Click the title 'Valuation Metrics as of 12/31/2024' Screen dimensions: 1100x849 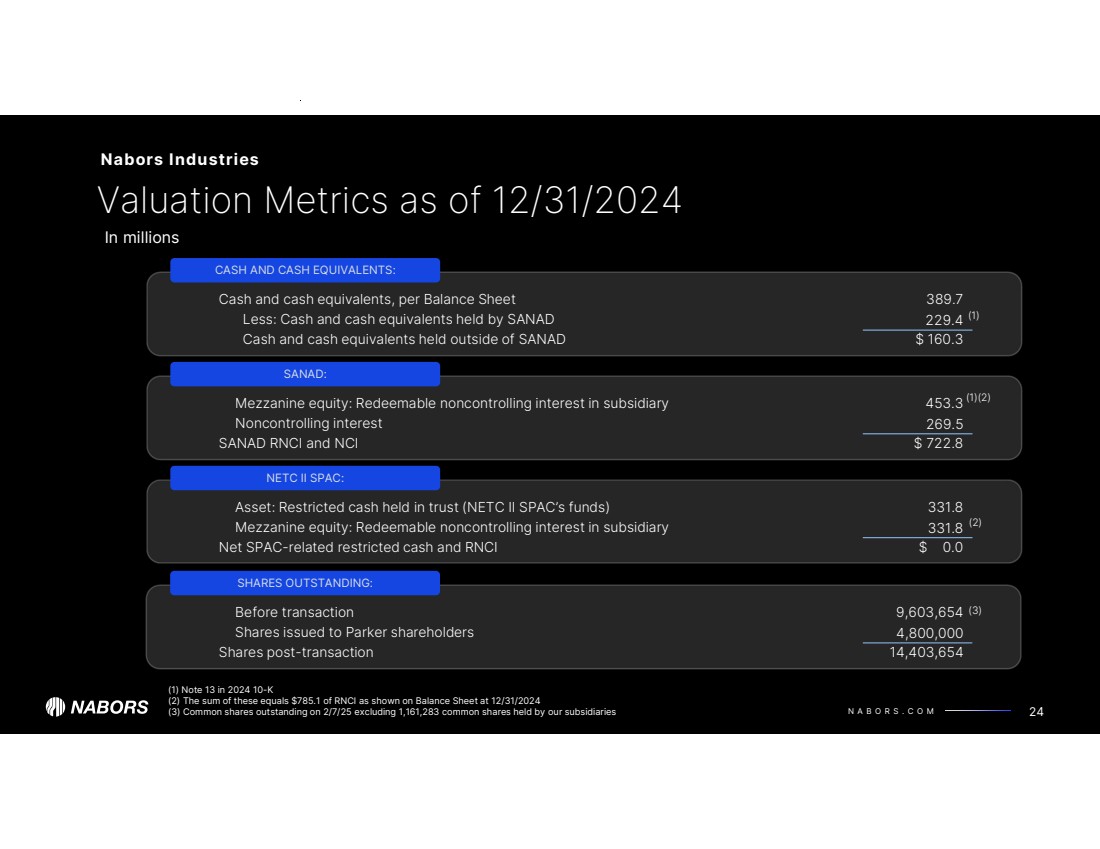(x=389, y=200)
